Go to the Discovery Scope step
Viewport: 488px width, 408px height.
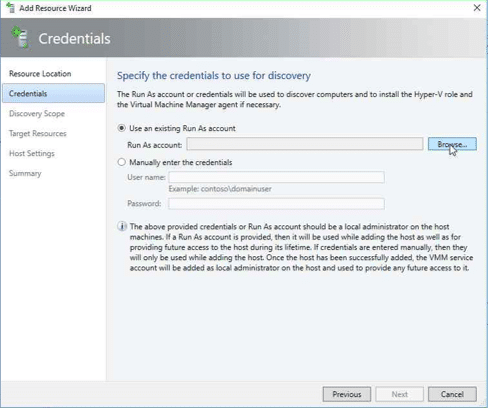[x=37, y=114]
